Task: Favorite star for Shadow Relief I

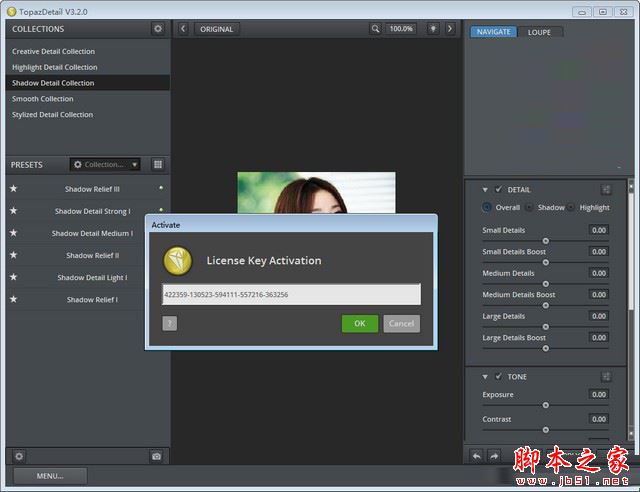Action: point(13,299)
